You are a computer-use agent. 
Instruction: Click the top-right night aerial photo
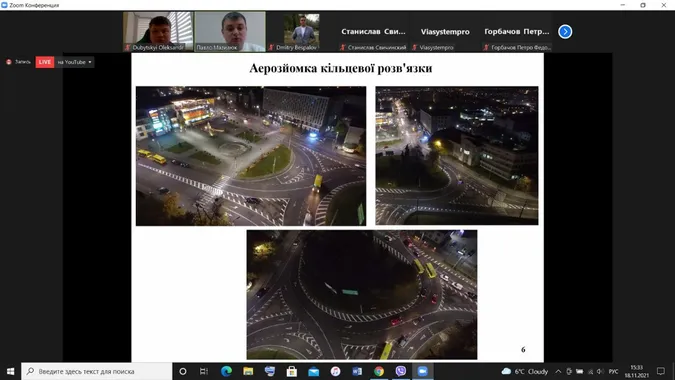click(457, 155)
